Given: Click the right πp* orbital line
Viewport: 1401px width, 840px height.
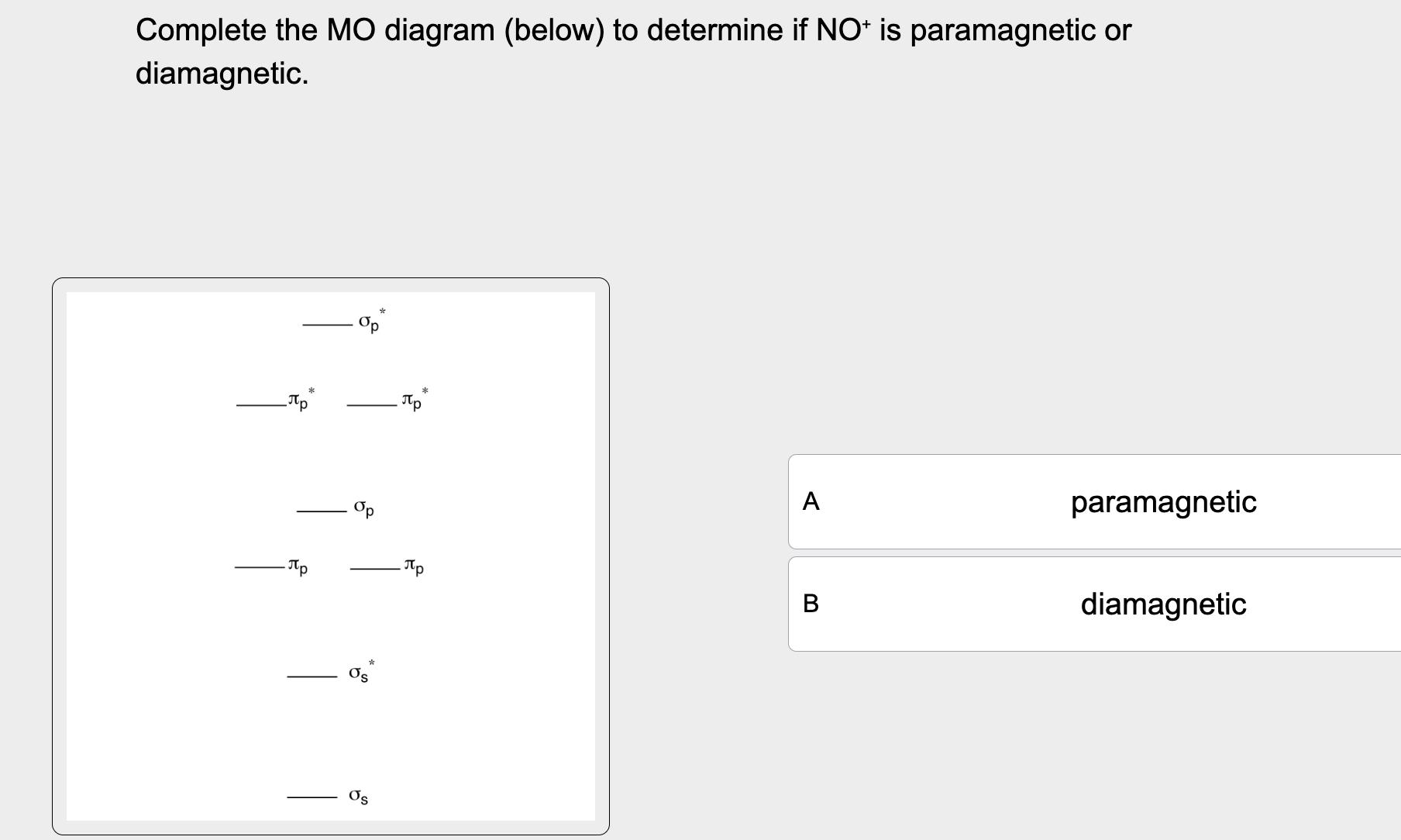Looking at the screenshot, I should coord(370,406).
